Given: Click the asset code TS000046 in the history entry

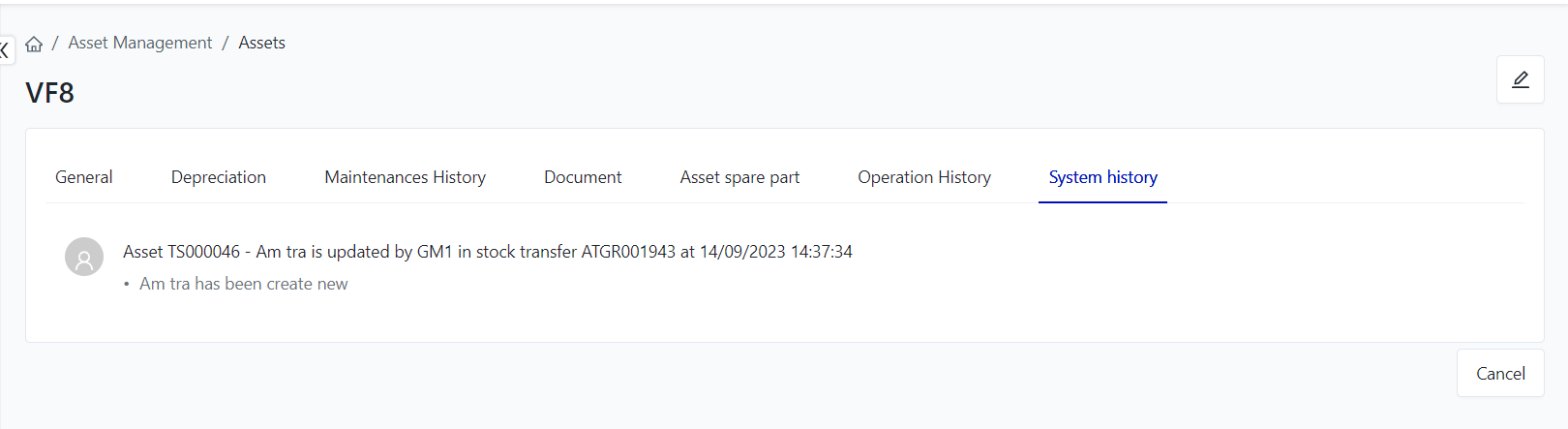Looking at the screenshot, I should tap(203, 252).
